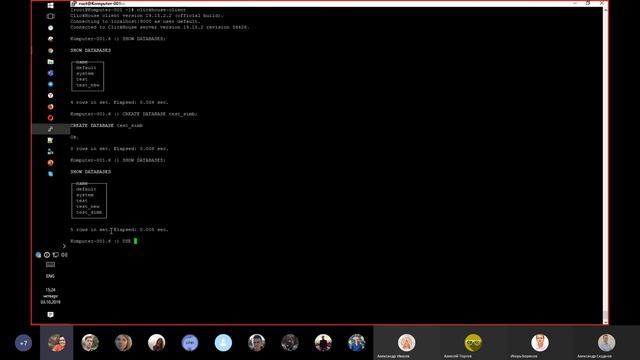Open the touch keyboard tray icon
Screen dimensions: 640x360
[x=50, y=264]
